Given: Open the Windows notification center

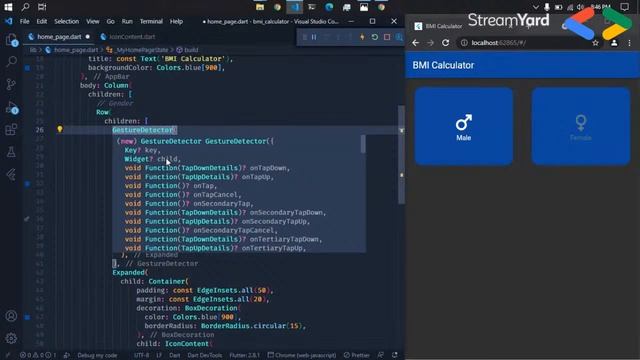Looking at the screenshot, I should pos(624,7).
